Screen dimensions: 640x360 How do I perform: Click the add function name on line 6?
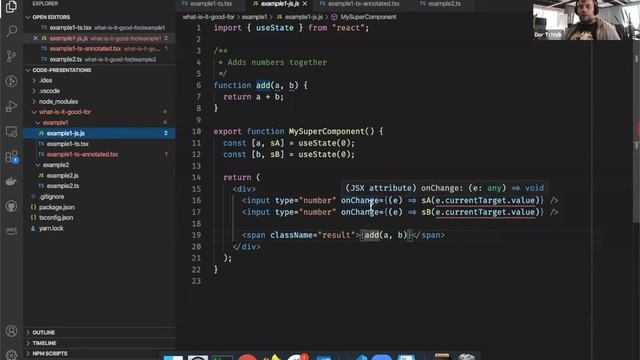pos(263,85)
